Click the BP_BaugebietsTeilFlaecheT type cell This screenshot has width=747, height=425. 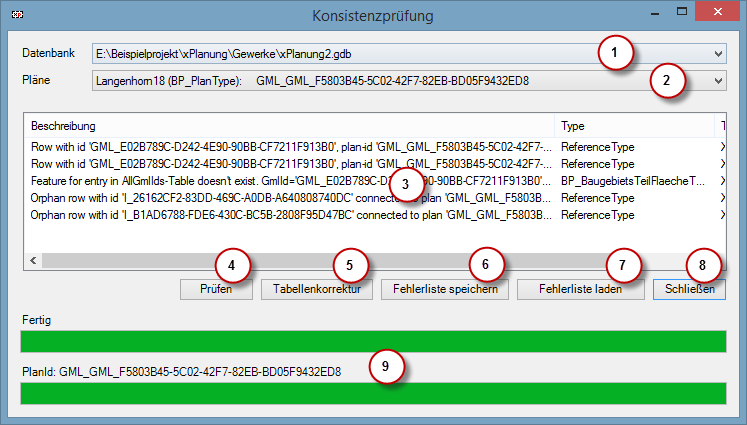click(634, 181)
